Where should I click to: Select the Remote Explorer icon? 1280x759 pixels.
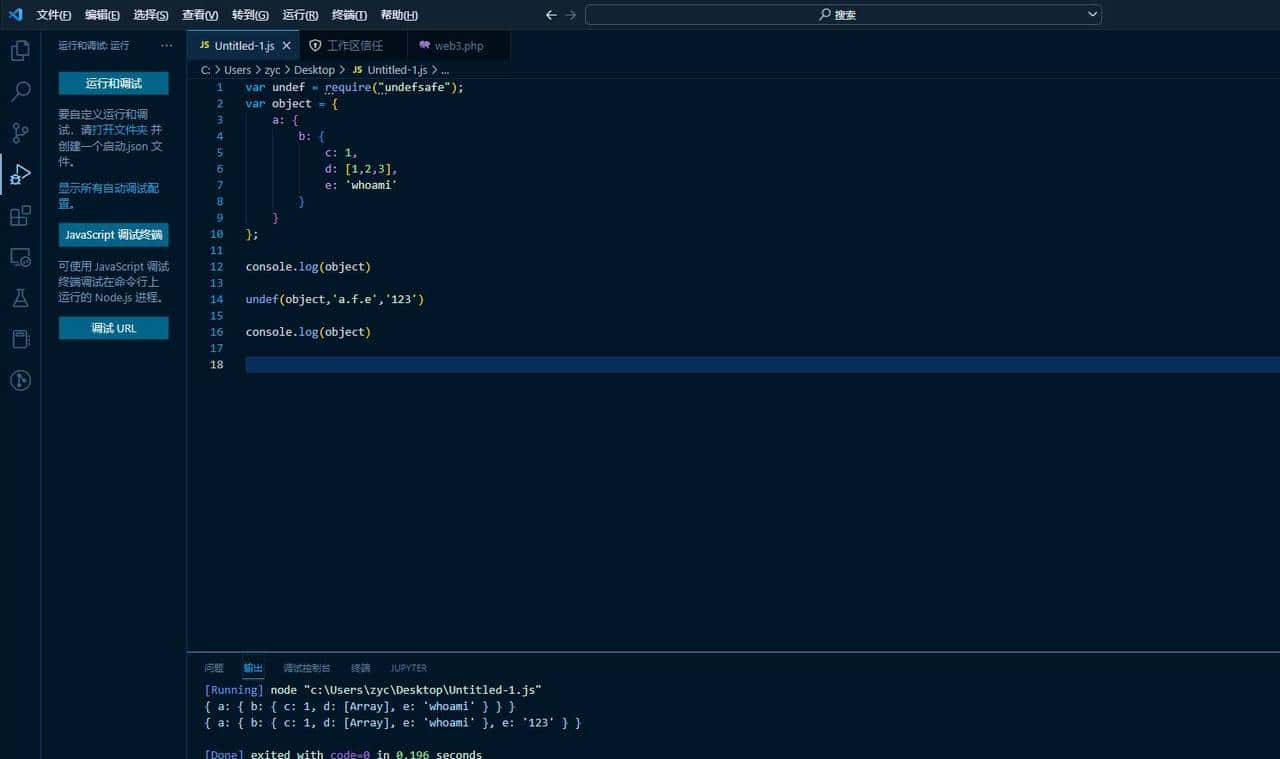coord(20,257)
